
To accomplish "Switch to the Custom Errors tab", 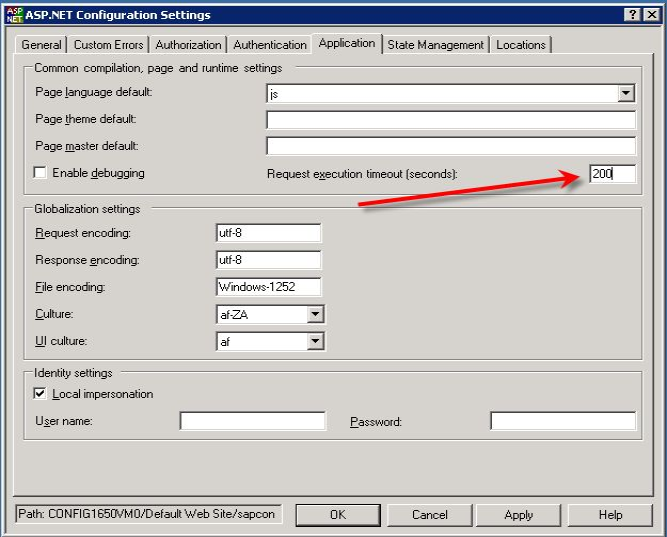I will 108,45.
